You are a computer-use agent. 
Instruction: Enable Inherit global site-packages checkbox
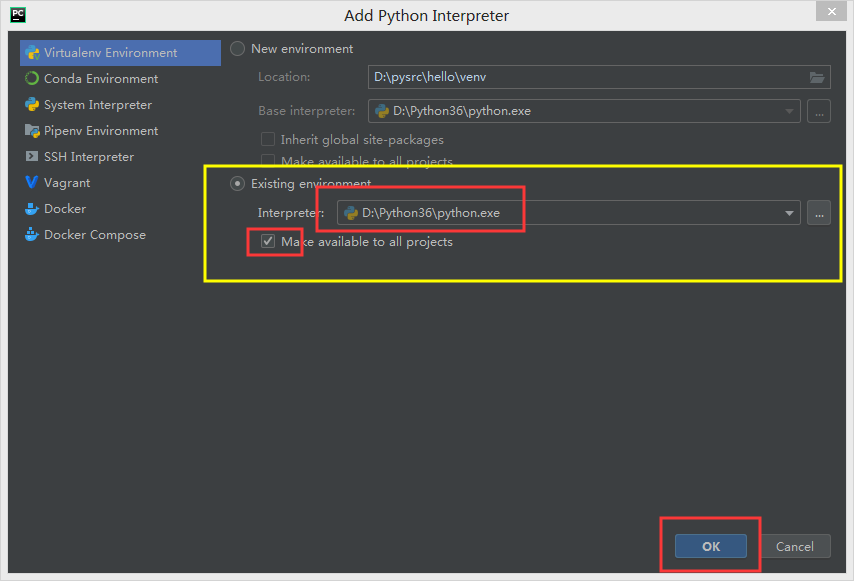click(x=268, y=140)
